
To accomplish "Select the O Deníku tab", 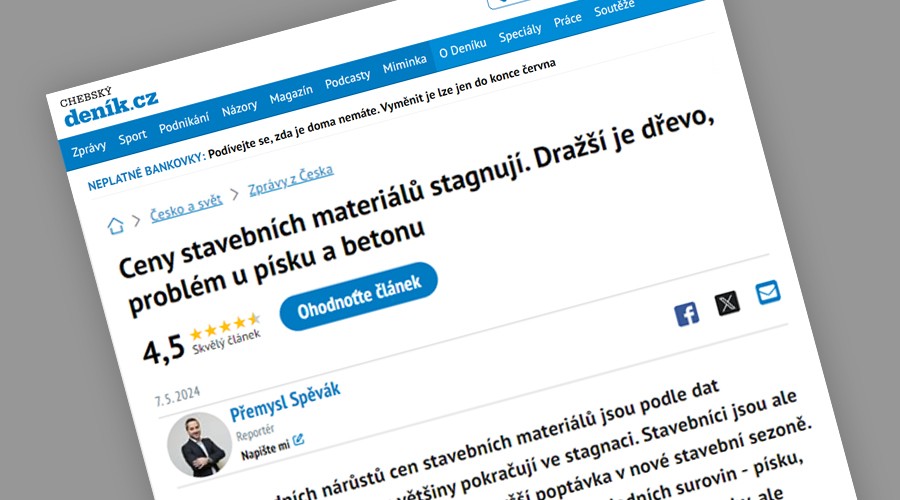I will coord(463,48).
